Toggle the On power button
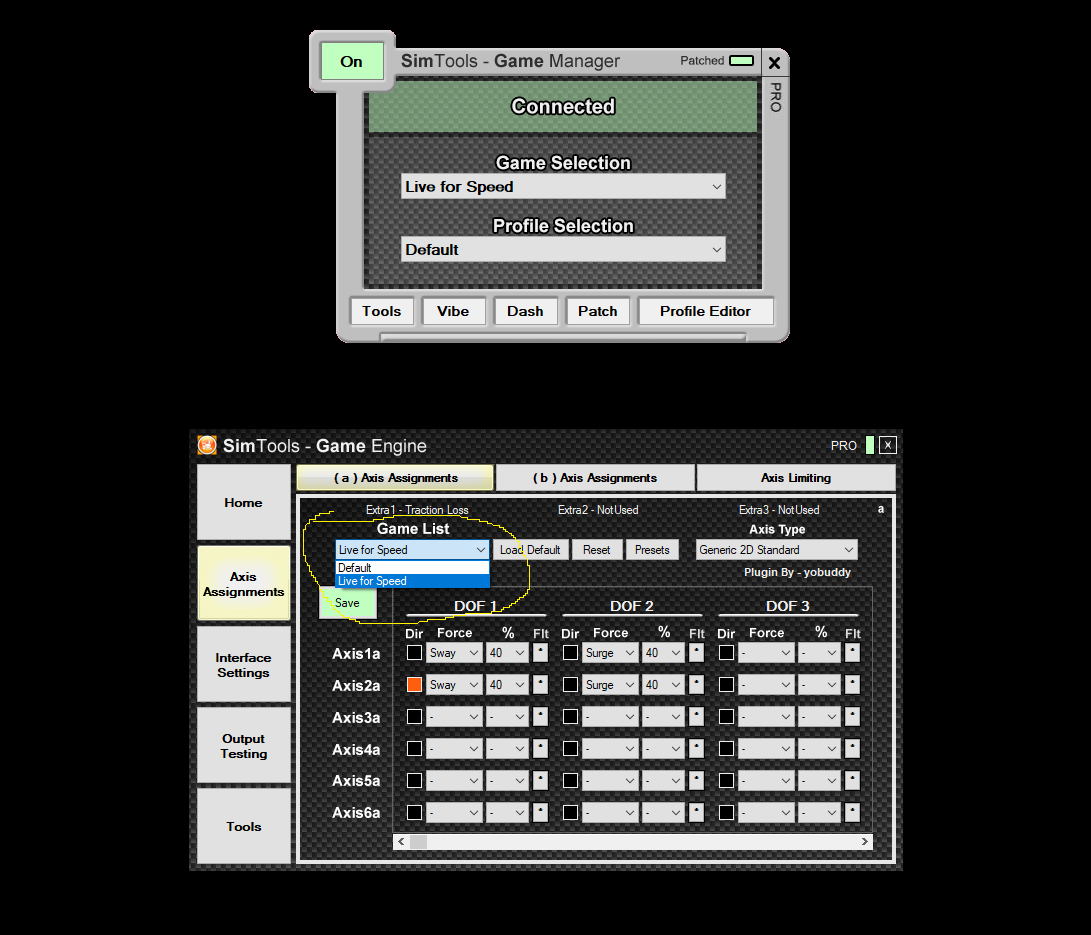Viewport: 1091px width, 935px height. 351,61
